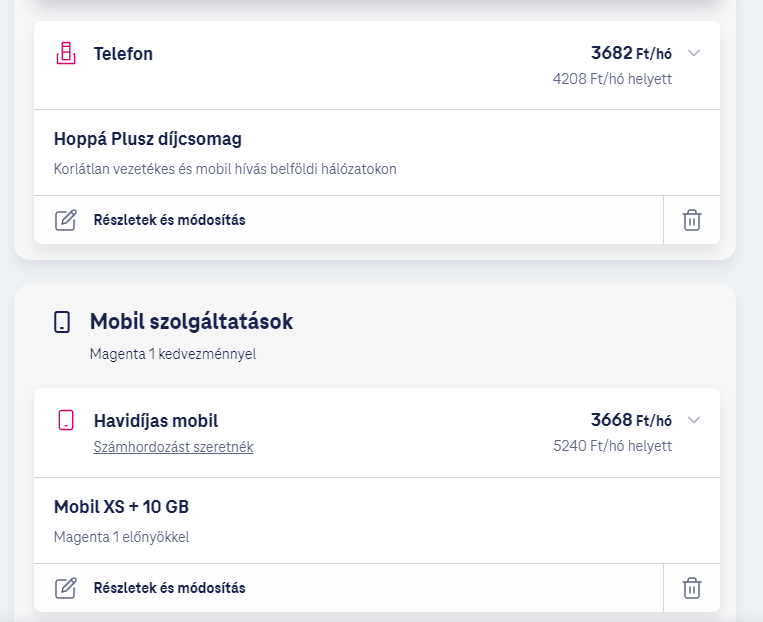The height and width of the screenshot is (622, 763).
Task: Select the Mobil XS + 10 GB title
Action: point(121,507)
